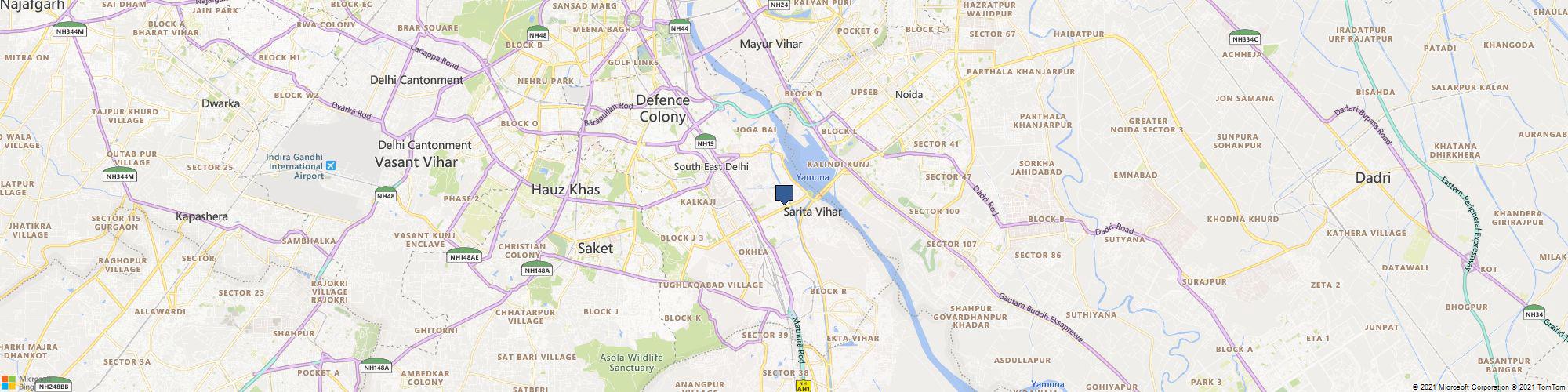Image resolution: width=1568 pixels, height=392 pixels.
Task: Click the Dwarka place label
Action: 220,103
